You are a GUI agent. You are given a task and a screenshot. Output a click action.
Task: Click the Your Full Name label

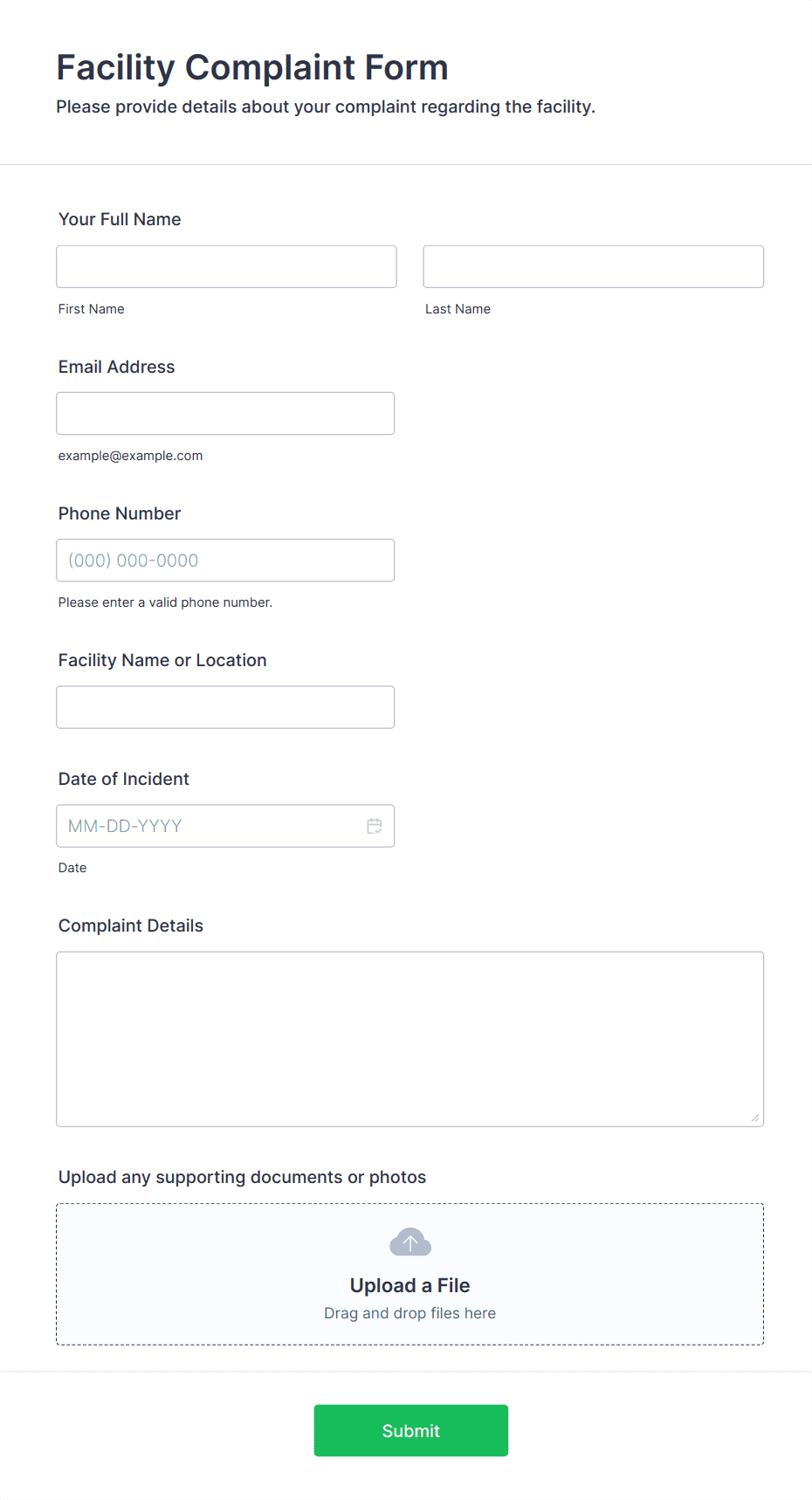(x=120, y=219)
